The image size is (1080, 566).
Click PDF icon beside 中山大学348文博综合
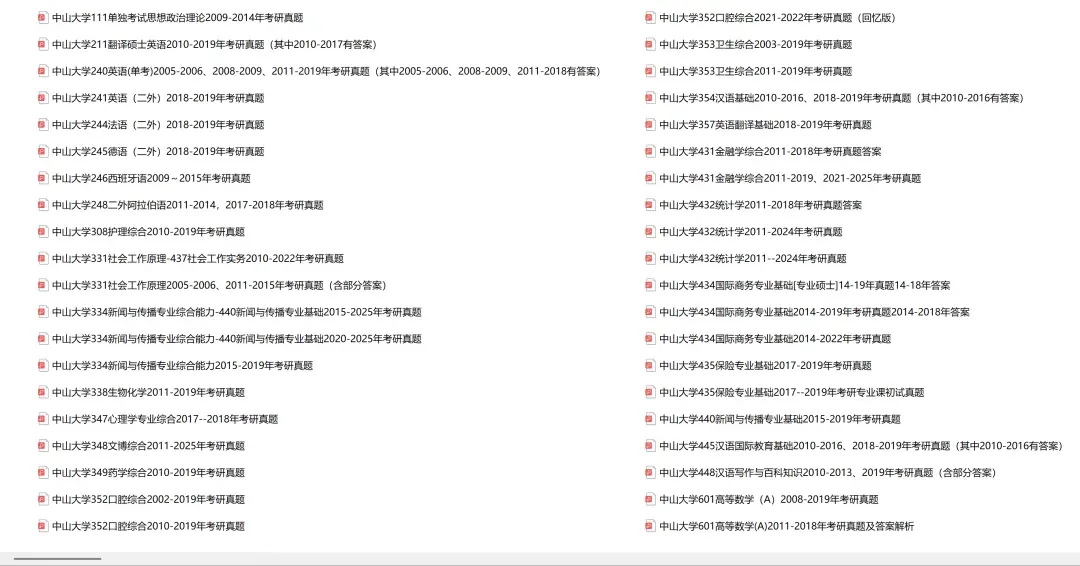[x=43, y=446]
